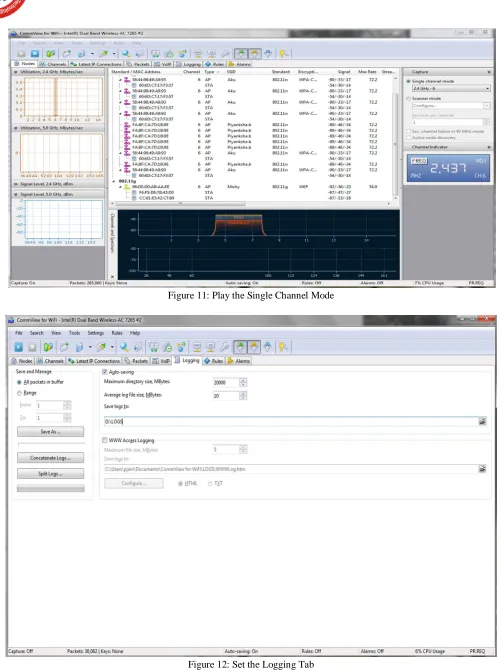Viewport: 504px width, 670px height.
Task: Click the gray stop capture icon in Logging window
Action: click(x=32, y=347)
